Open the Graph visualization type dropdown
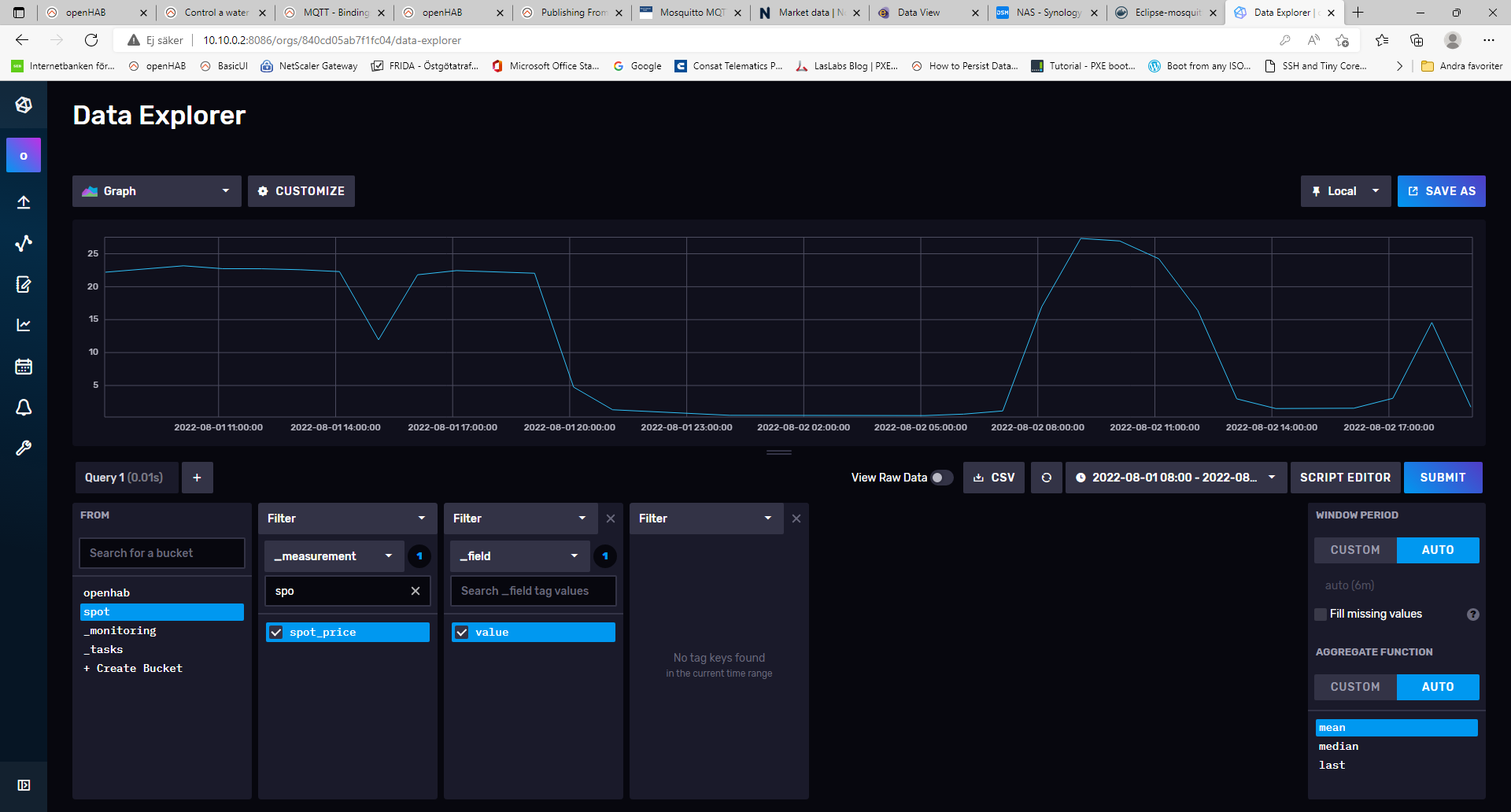This screenshot has width=1511, height=812. [x=157, y=191]
